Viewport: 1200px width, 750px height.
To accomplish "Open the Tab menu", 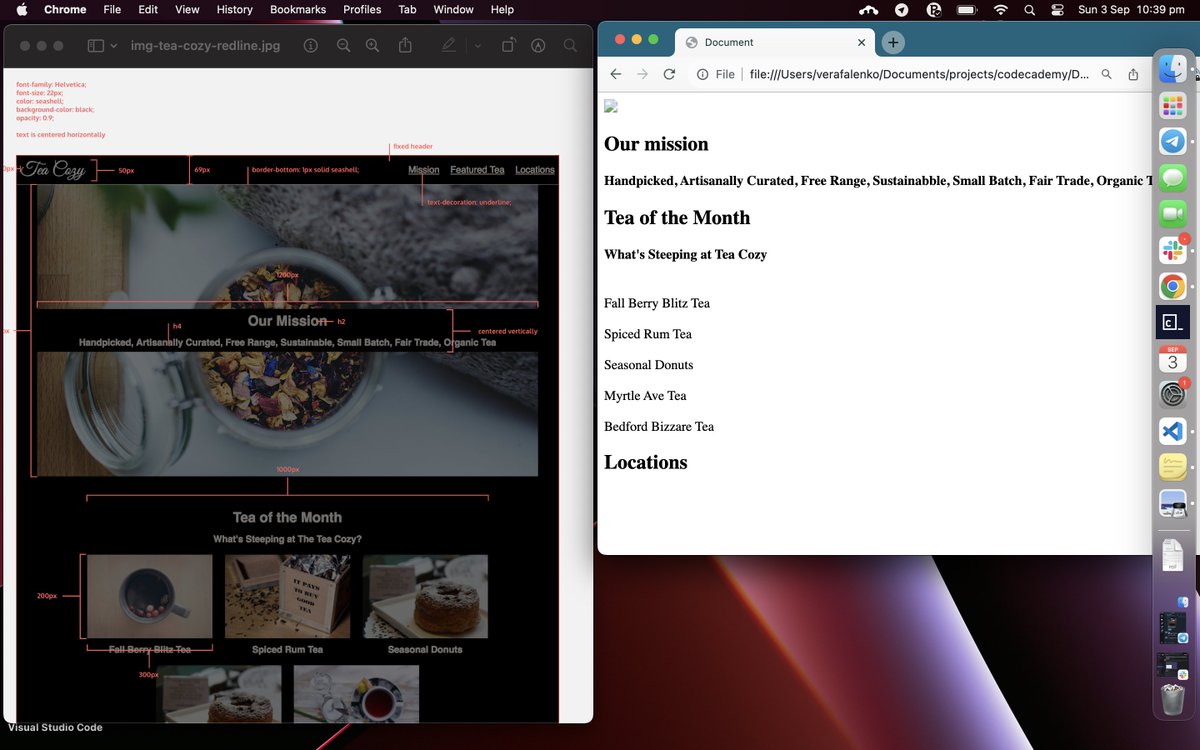I will [407, 9].
